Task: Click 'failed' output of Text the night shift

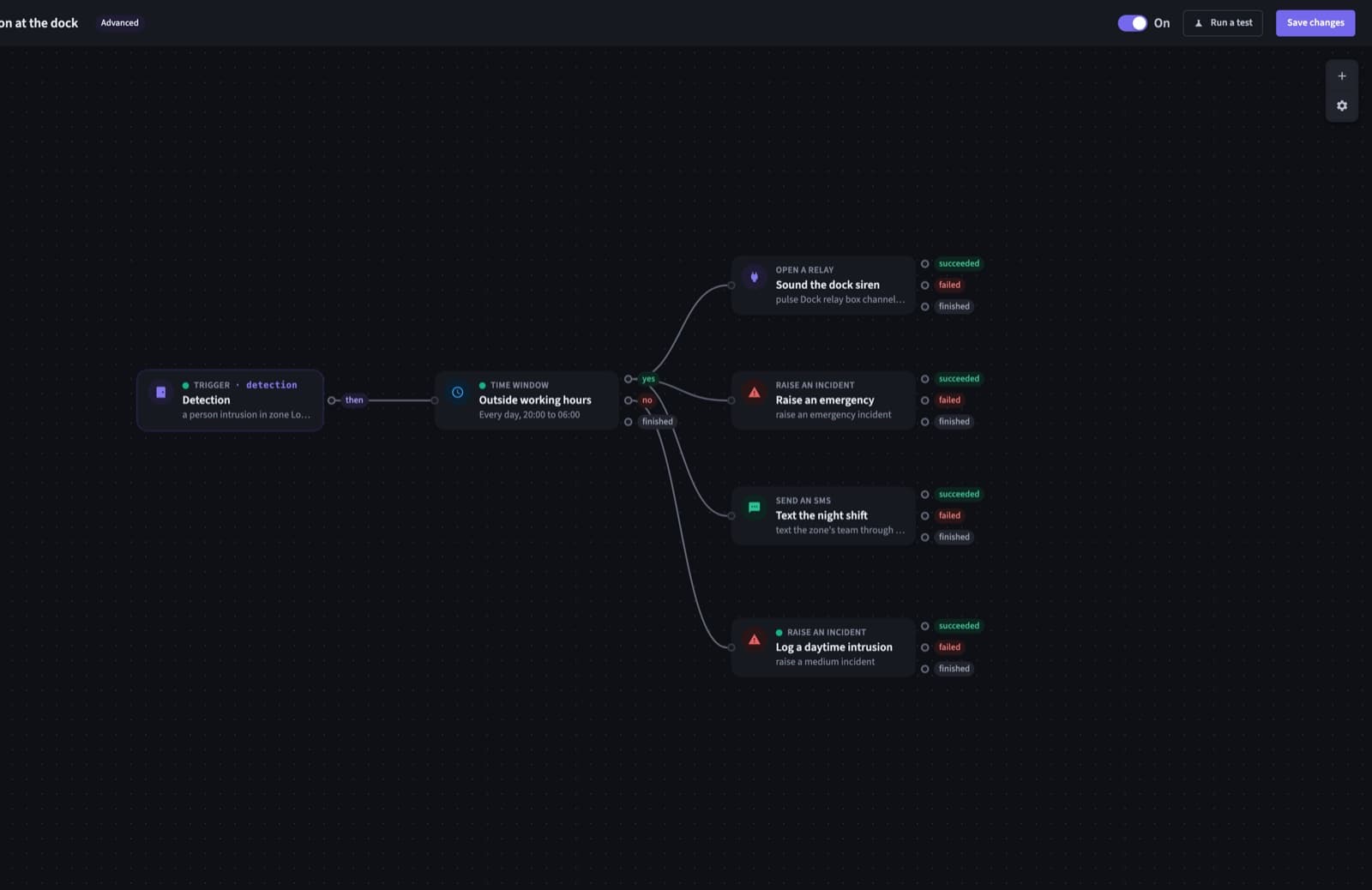Action: 925,516
